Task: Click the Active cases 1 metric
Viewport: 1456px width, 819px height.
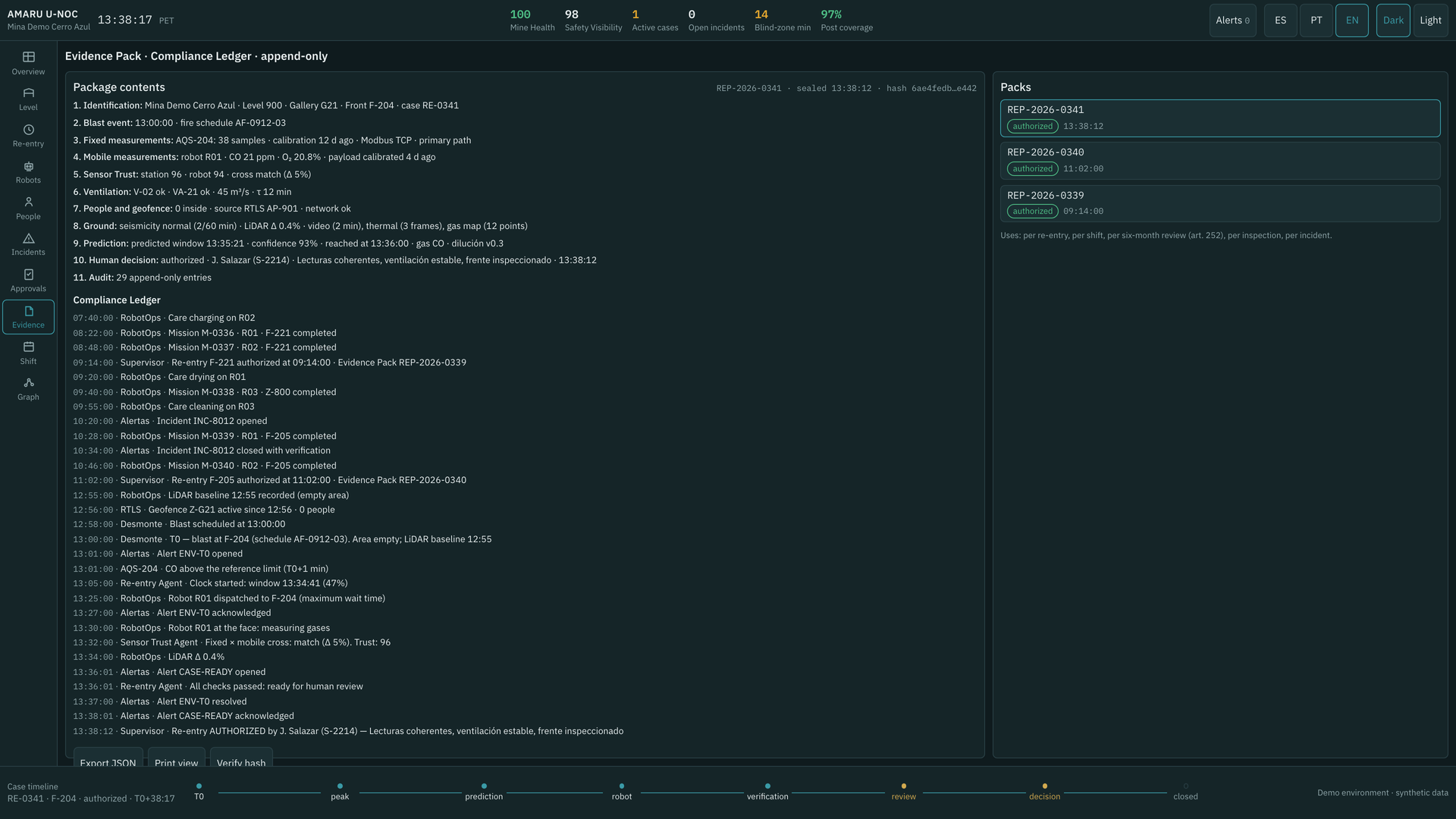Action: [x=655, y=20]
